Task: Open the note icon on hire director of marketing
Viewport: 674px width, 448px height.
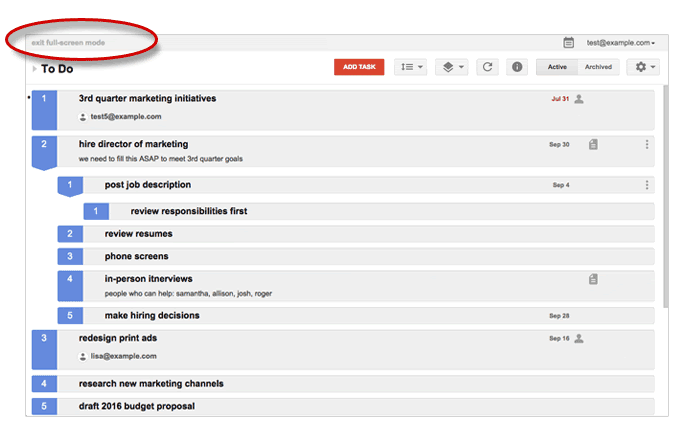Action: (x=593, y=144)
